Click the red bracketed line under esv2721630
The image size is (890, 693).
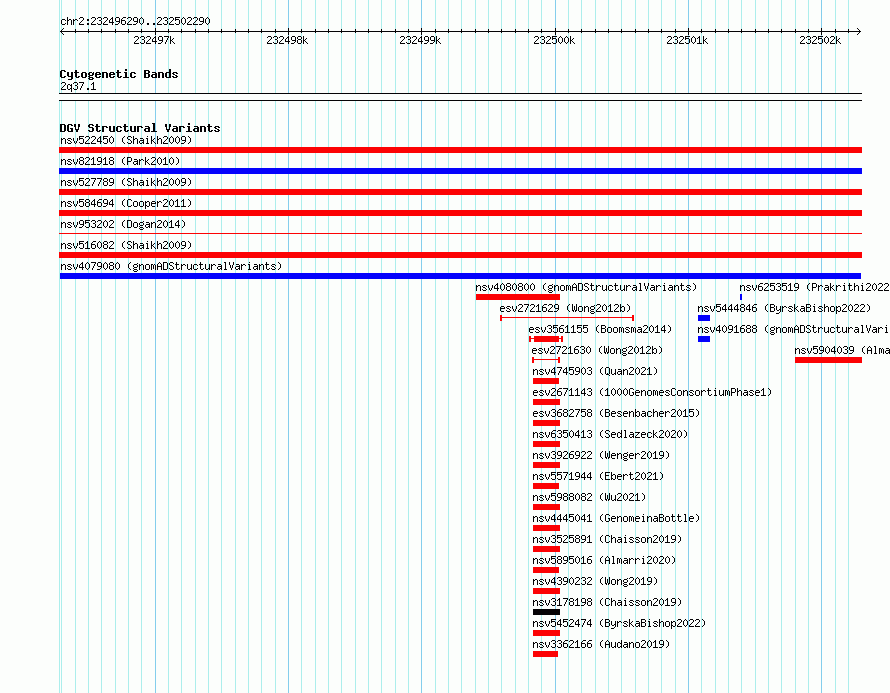[546, 360]
